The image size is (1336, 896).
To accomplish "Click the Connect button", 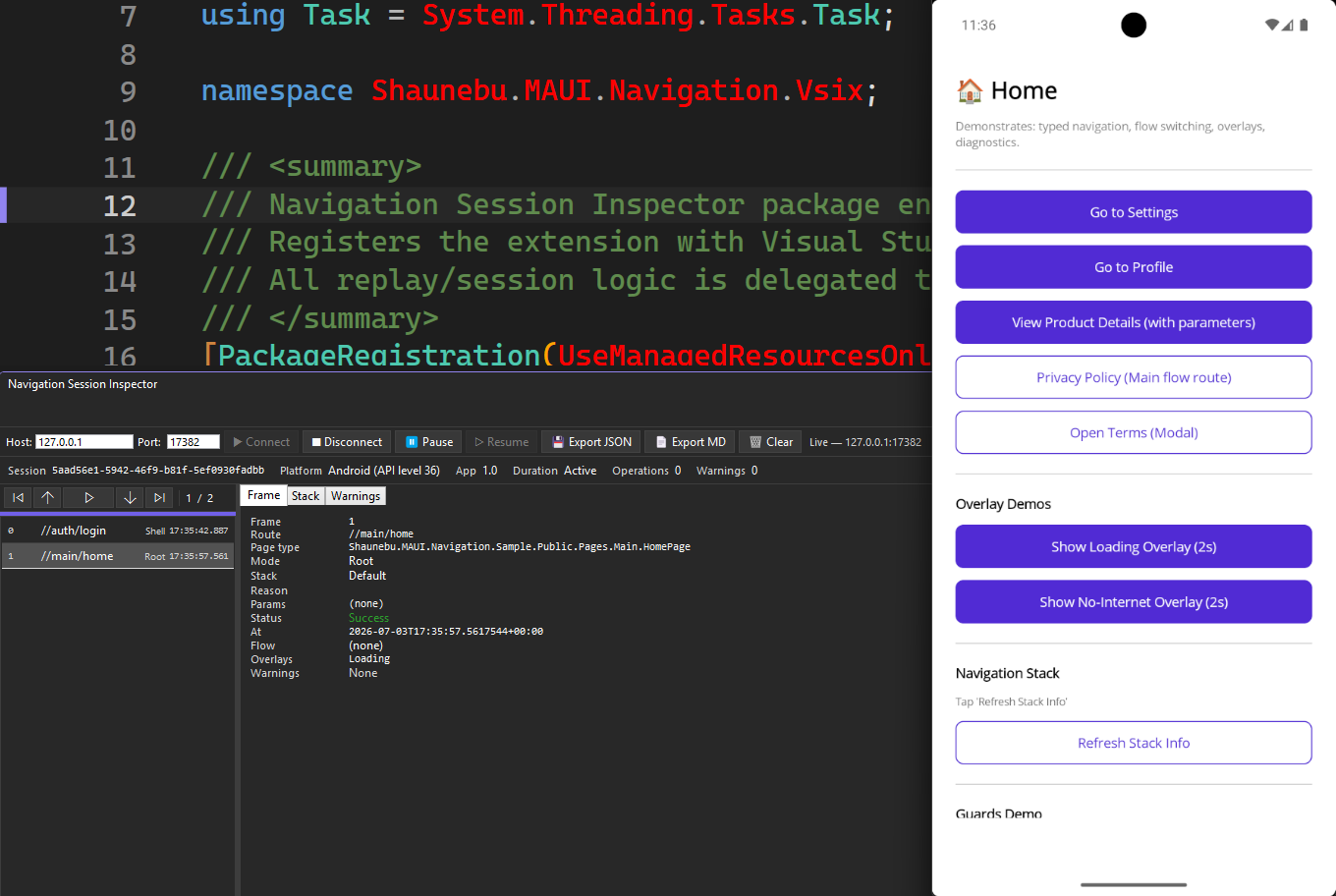I will click(261, 442).
